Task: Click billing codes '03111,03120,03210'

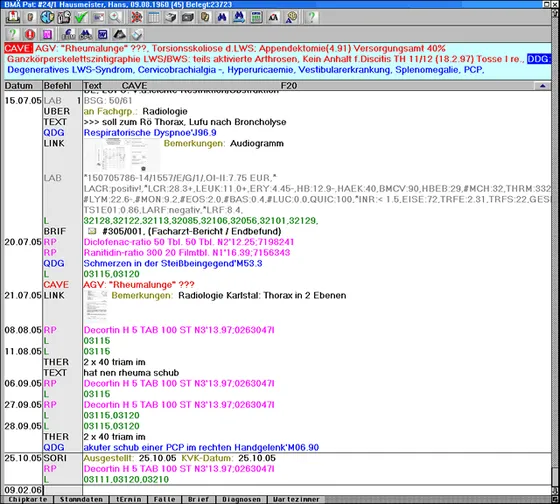Action: (x=126, y=479)
